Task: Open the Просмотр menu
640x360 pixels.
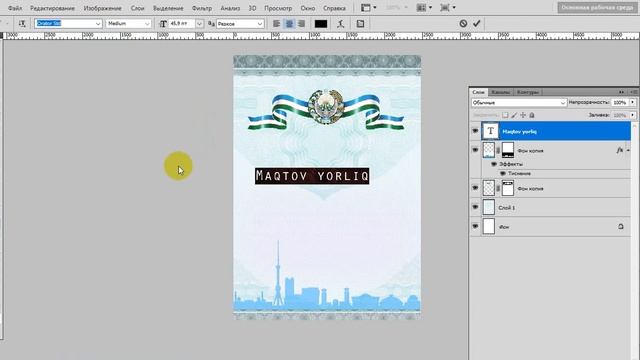Action: [x=278, y=8]
